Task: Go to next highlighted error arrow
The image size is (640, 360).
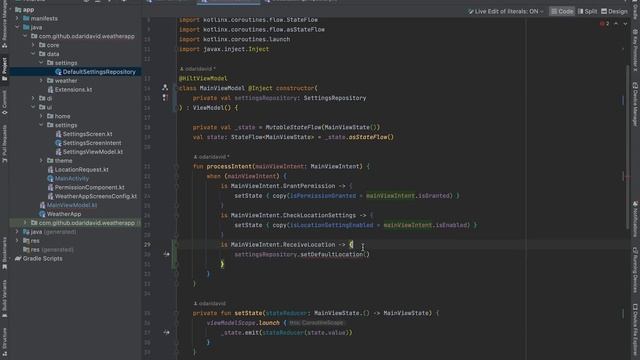Action: 625,24
